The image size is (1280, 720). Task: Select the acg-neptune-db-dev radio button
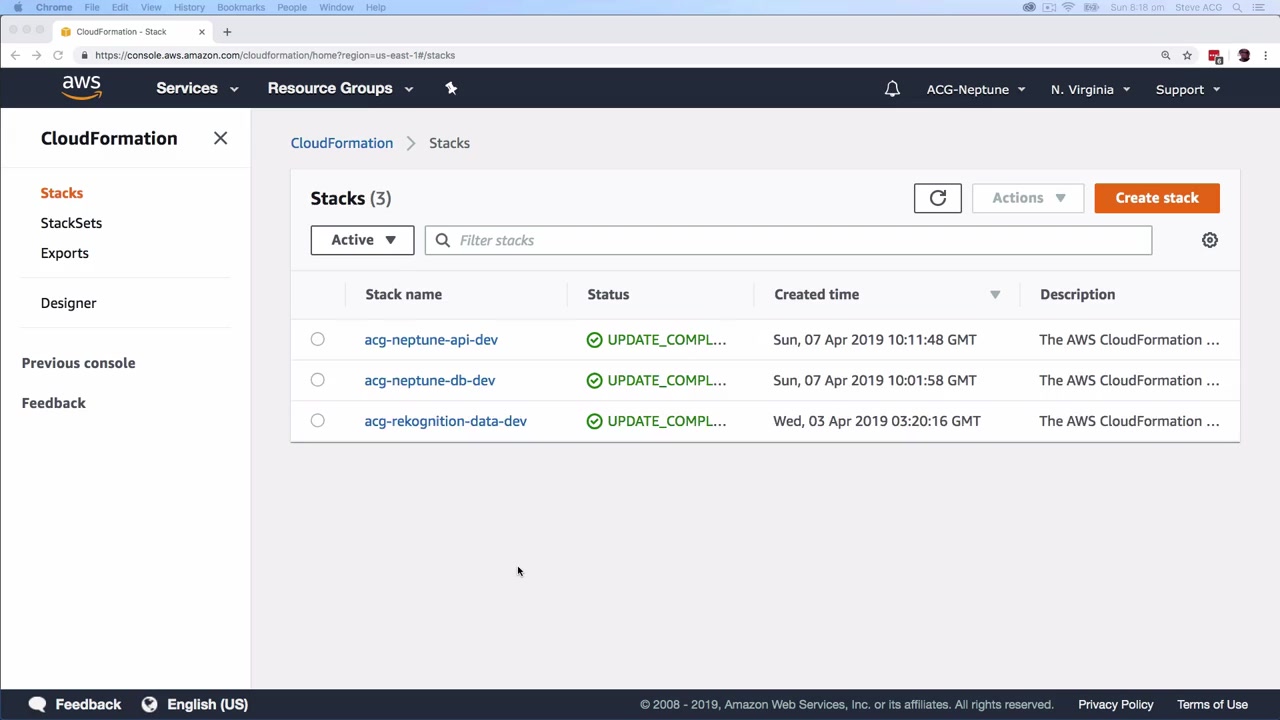coord(317,380)
